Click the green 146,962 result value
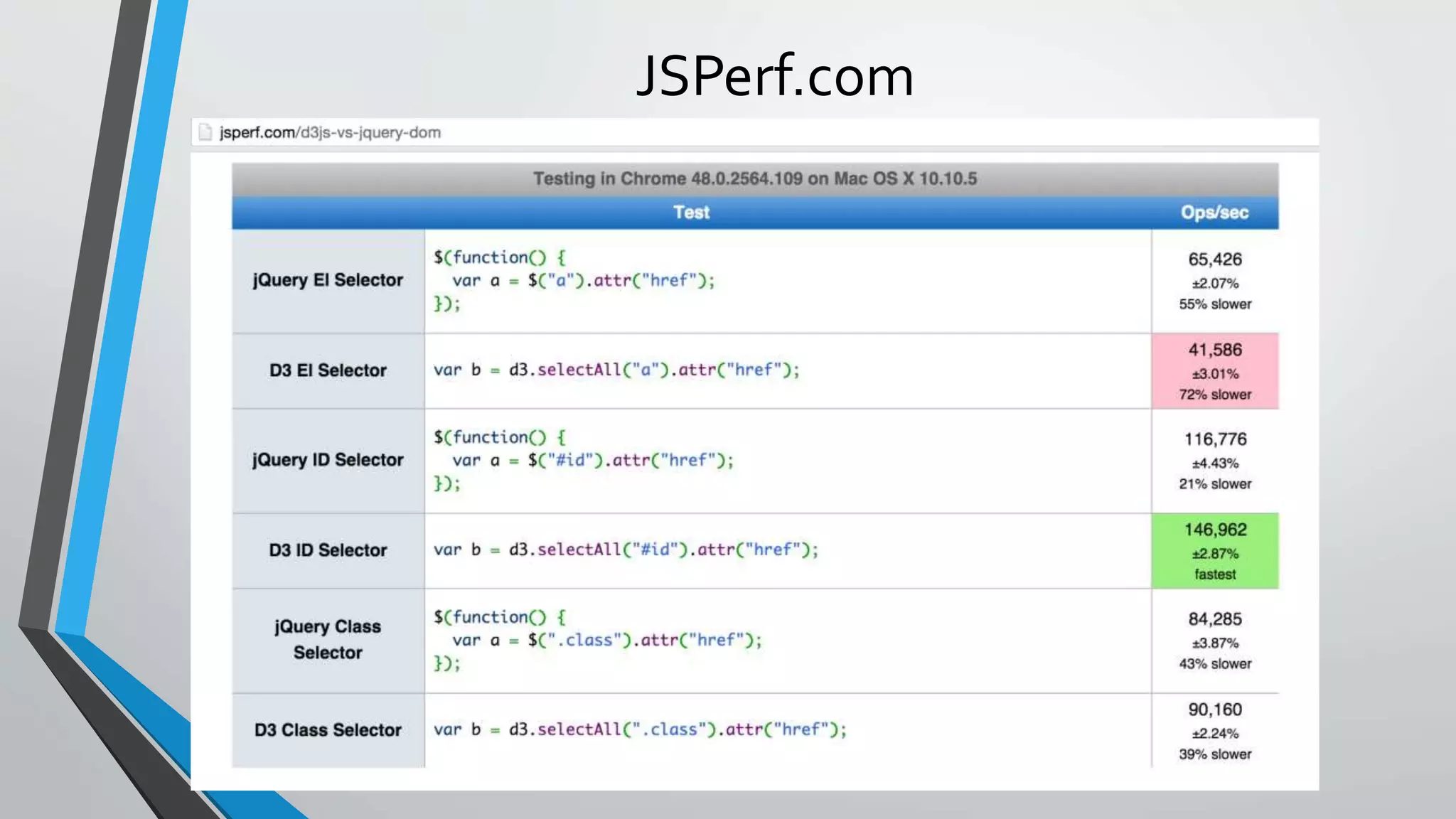Image resolution: width=1456 pixels, height=819 pixels. coord(1215,530)
